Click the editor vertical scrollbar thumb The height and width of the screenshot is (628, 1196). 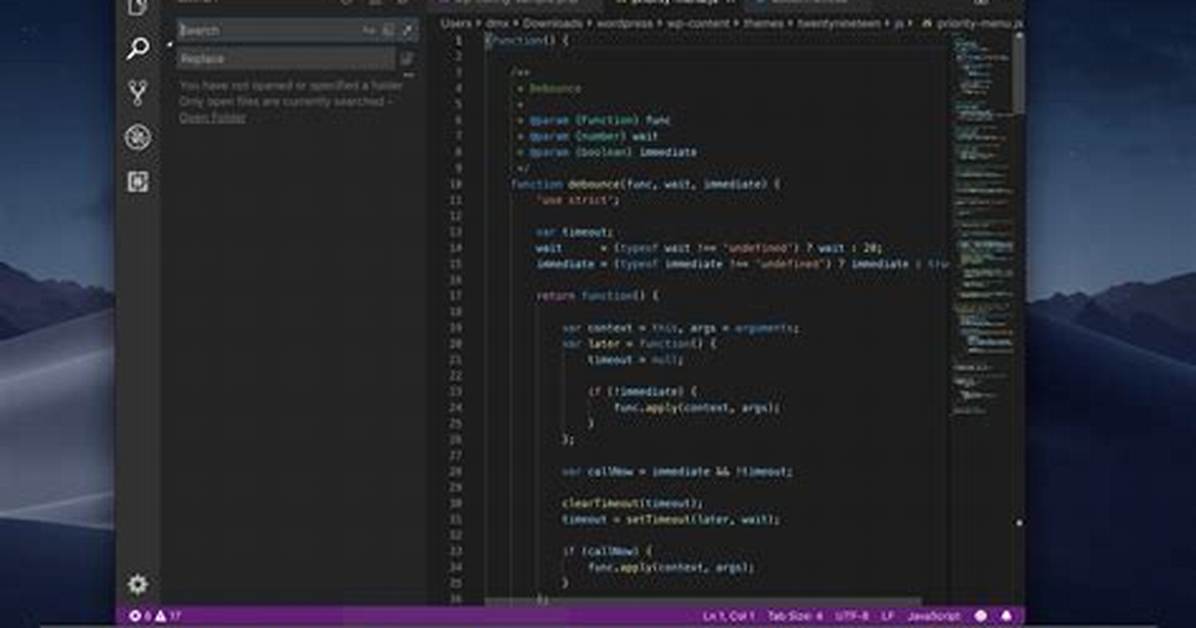pyautogui.click(x=1018, y=73)
